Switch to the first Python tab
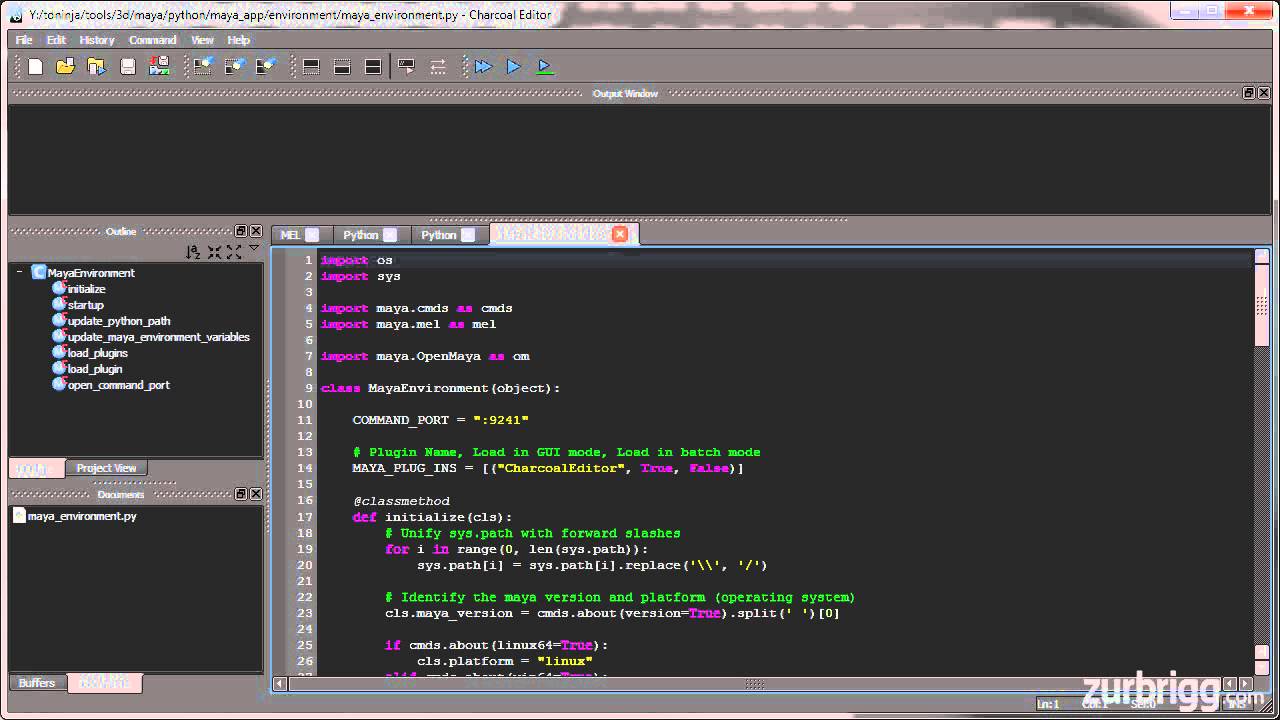This screenshot has height=720, width=1280. tap(361, 235)
